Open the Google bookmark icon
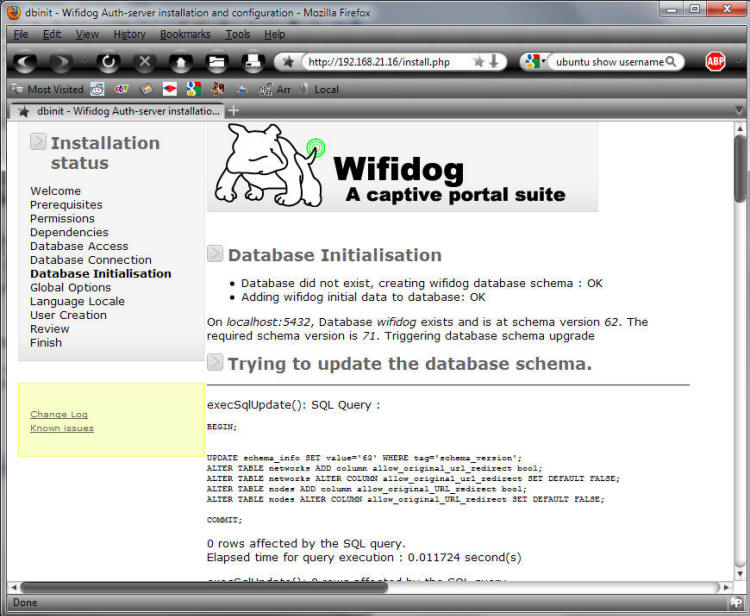750x616 pixels. (x=194, y=89)
